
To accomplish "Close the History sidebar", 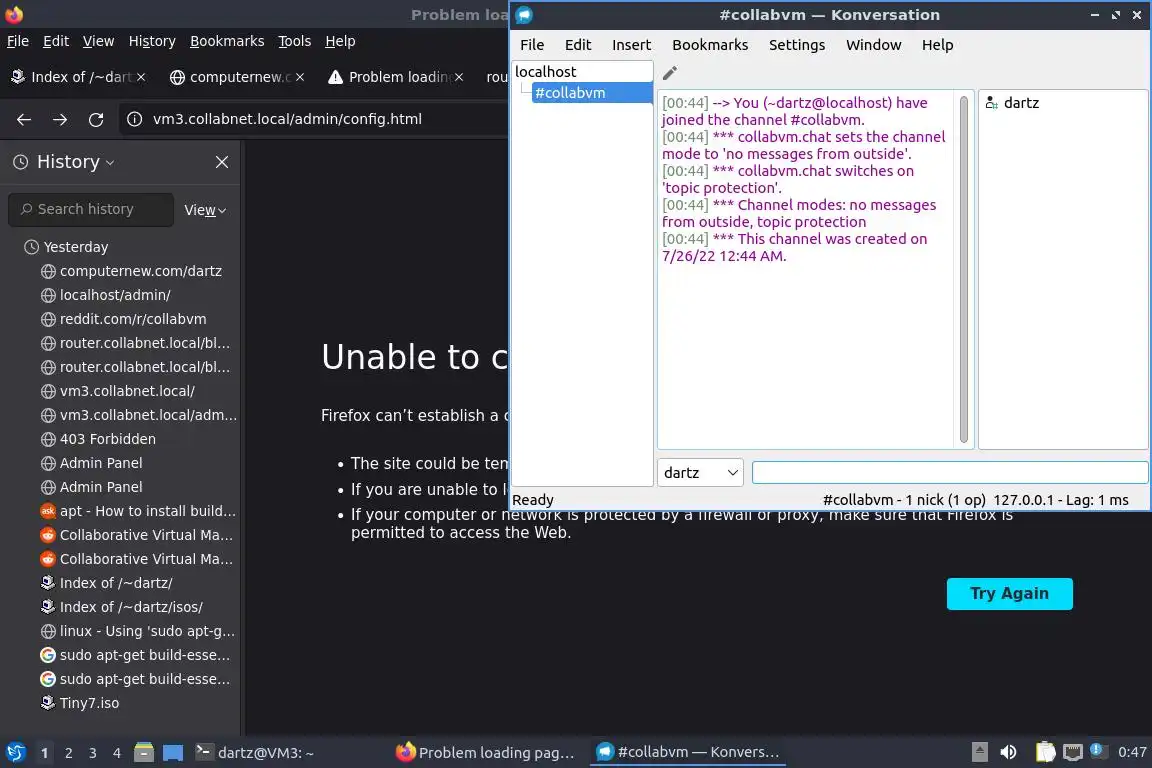I will point(222,162).
